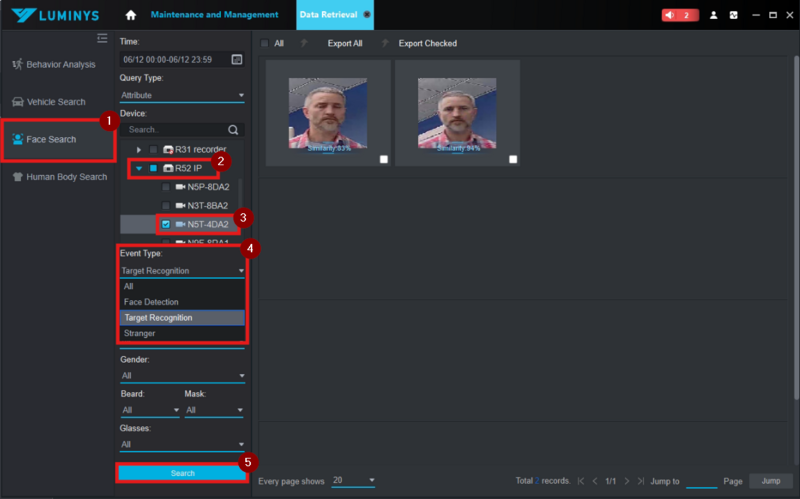Click the Home icon in the top bar
Viewport: 800px width, 499px height.
131,15
